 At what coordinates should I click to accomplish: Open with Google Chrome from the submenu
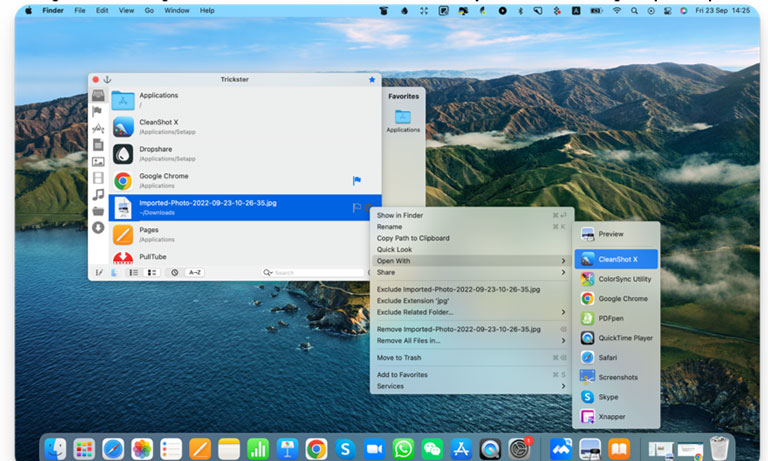(616, 298)
